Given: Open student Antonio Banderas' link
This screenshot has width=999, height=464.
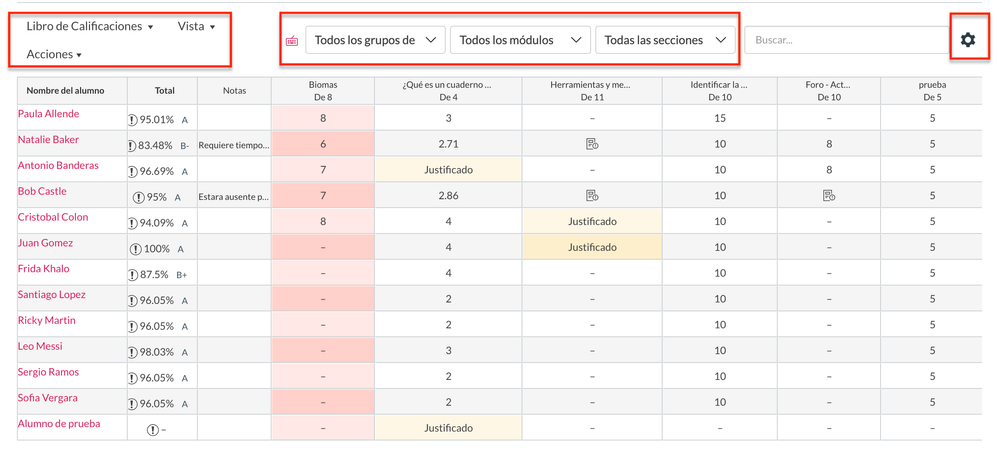Looking at the screenshot, I should pos(58,166).
